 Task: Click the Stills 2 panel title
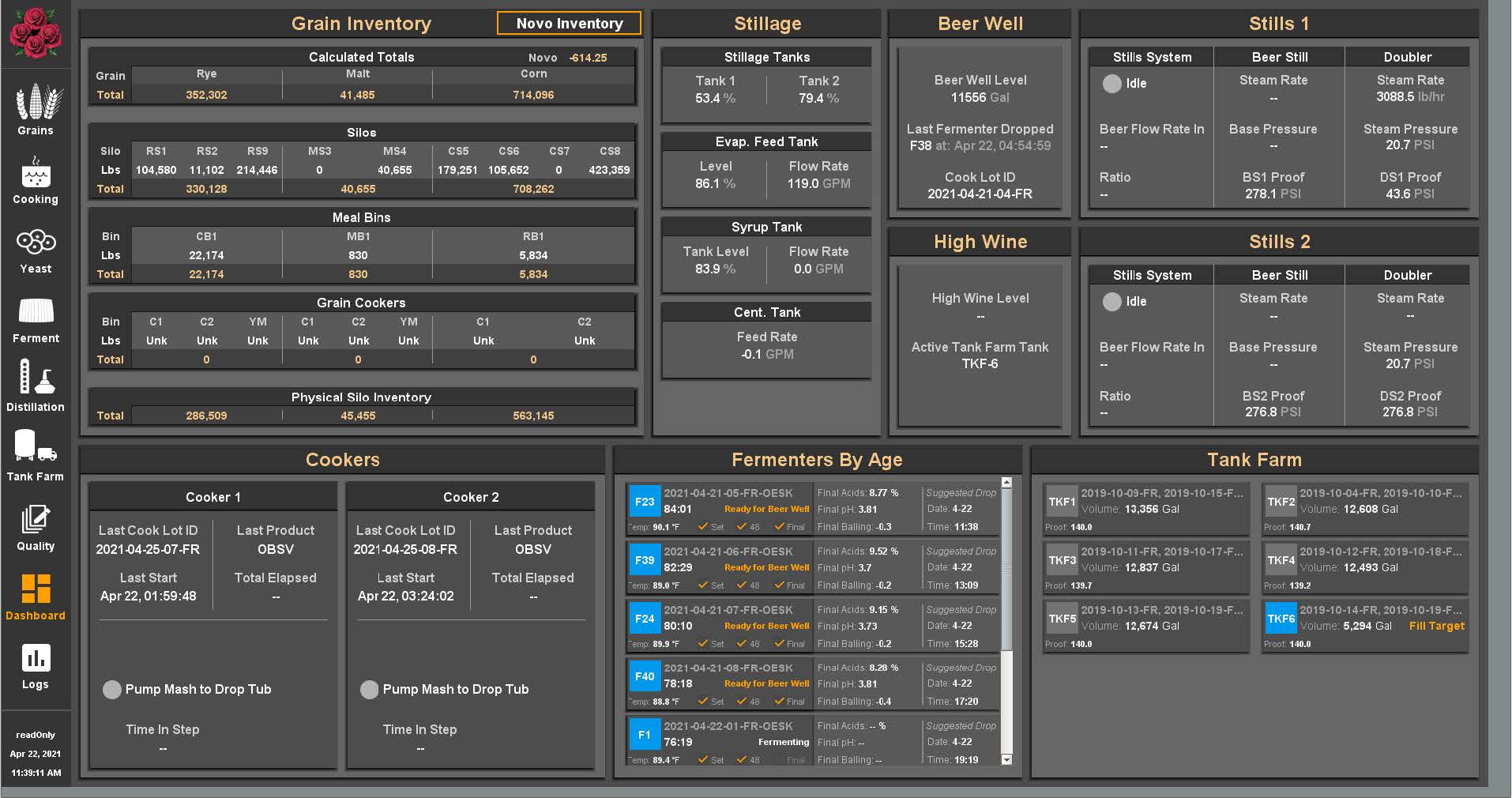click(x=1279, y=242)
